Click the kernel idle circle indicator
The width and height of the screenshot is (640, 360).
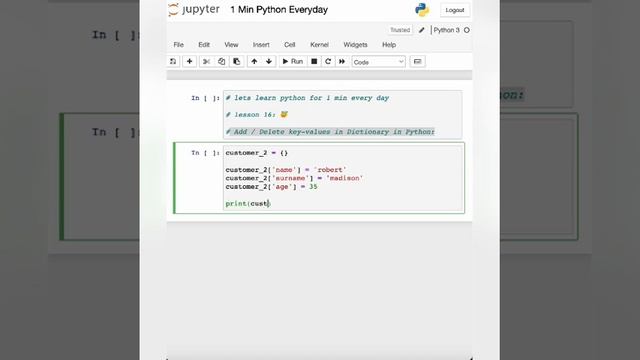(467, 30)
